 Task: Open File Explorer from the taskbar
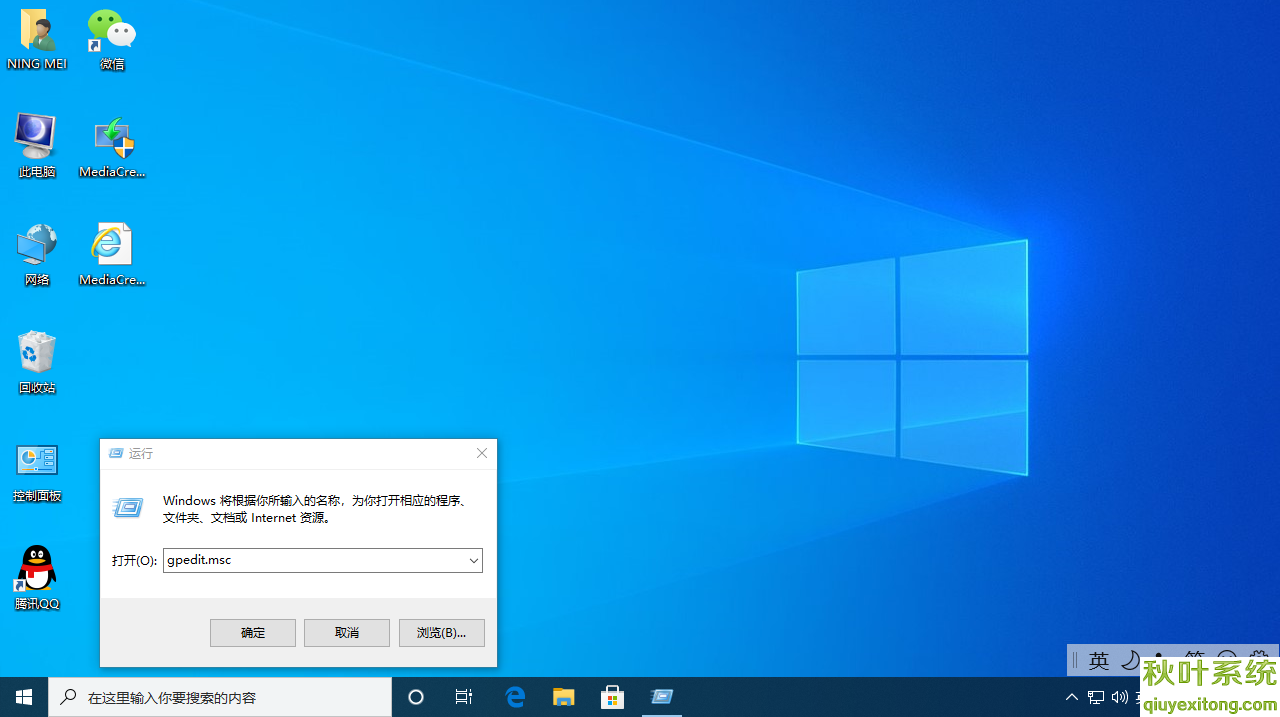pos(564,697)
